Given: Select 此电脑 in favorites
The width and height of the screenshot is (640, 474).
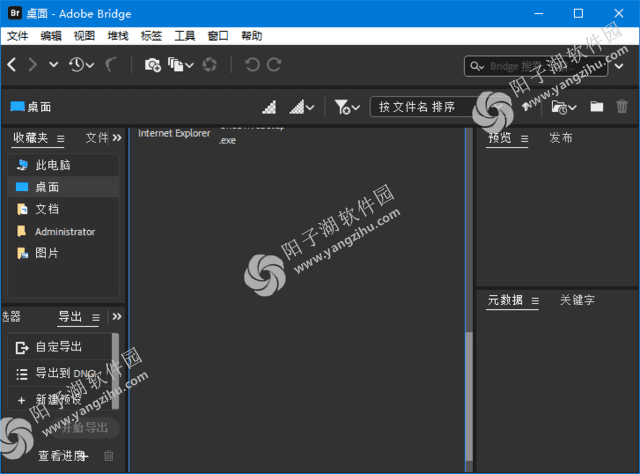Looking at the screenshot, I should click(x=64, y=165).
